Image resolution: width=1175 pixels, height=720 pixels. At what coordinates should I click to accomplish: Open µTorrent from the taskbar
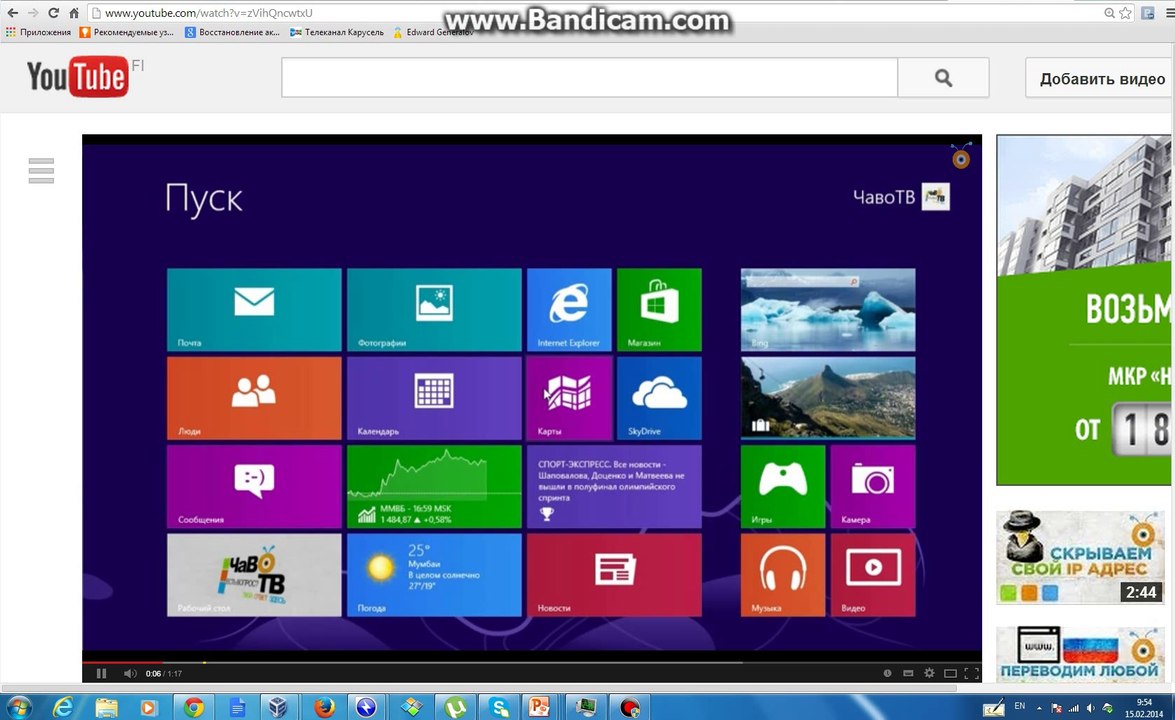pos(455,707)
